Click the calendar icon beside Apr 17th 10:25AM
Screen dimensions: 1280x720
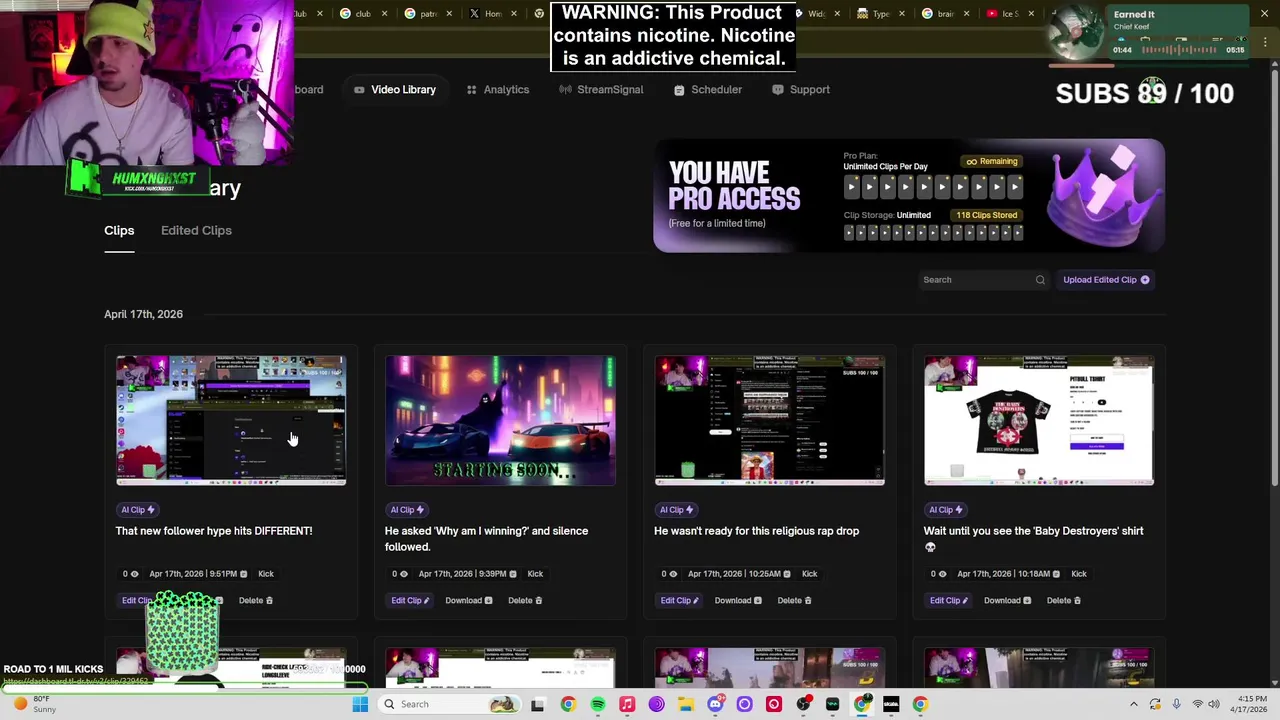click(787, 574)
